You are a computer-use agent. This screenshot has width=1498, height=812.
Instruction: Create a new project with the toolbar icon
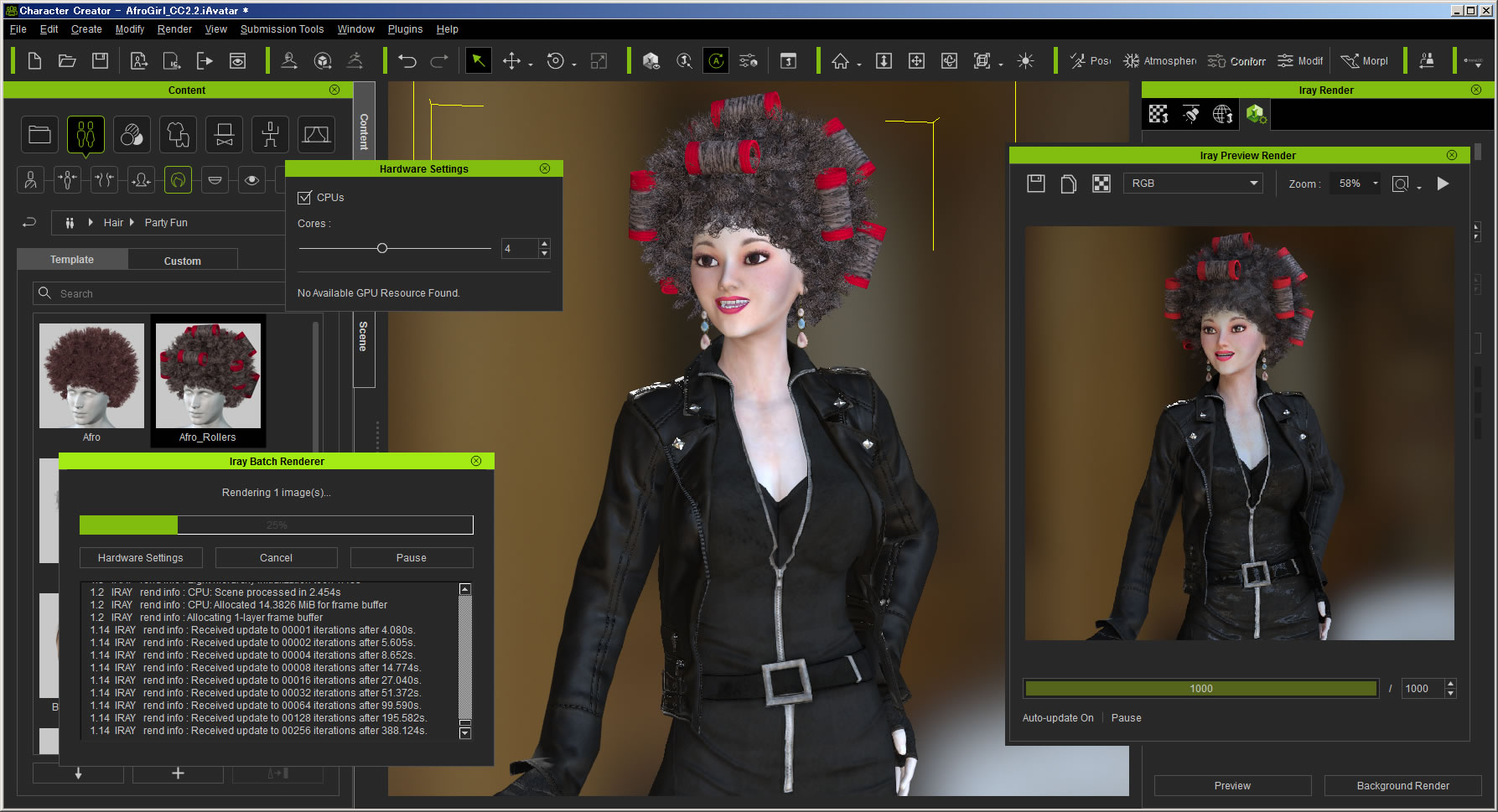(x=34, y=61)
